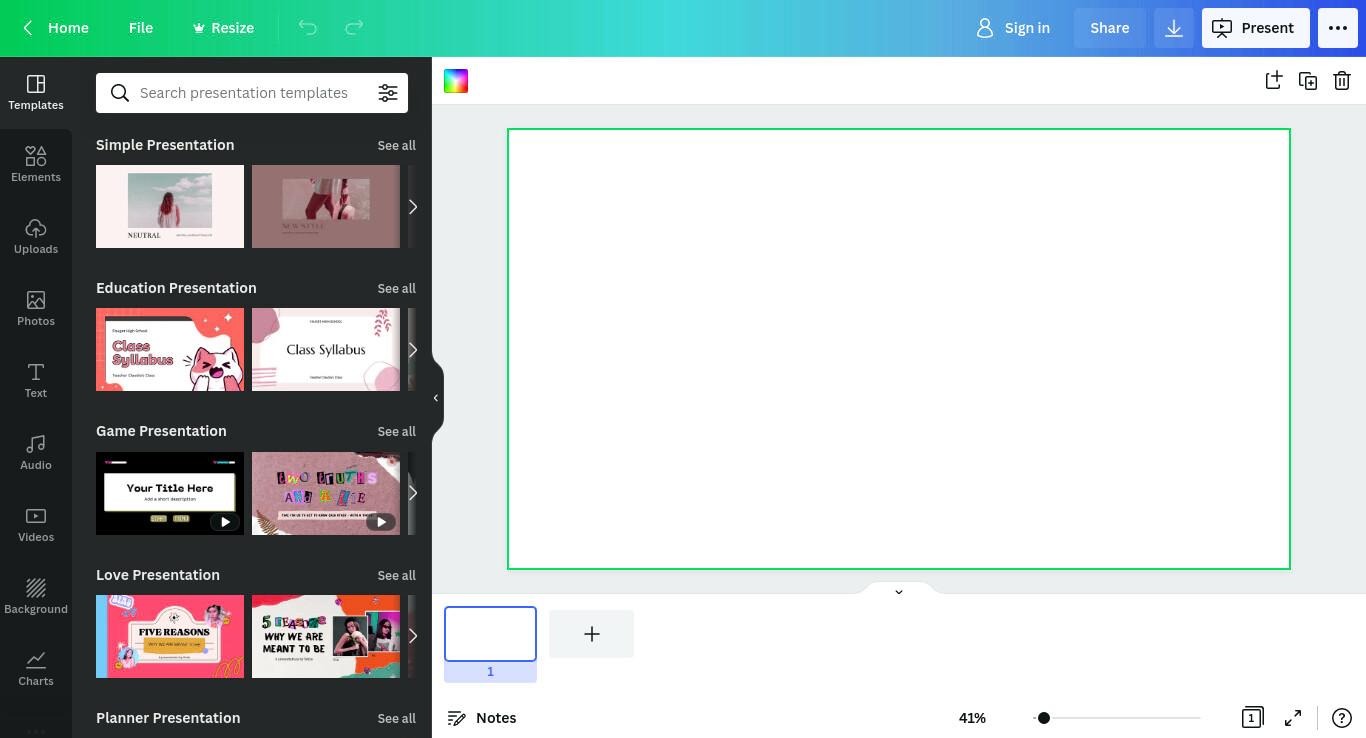The height and width of the screenshot is (738, 1366).
Task: Enter fullscreen mode
Action: tap(1293, 718)
